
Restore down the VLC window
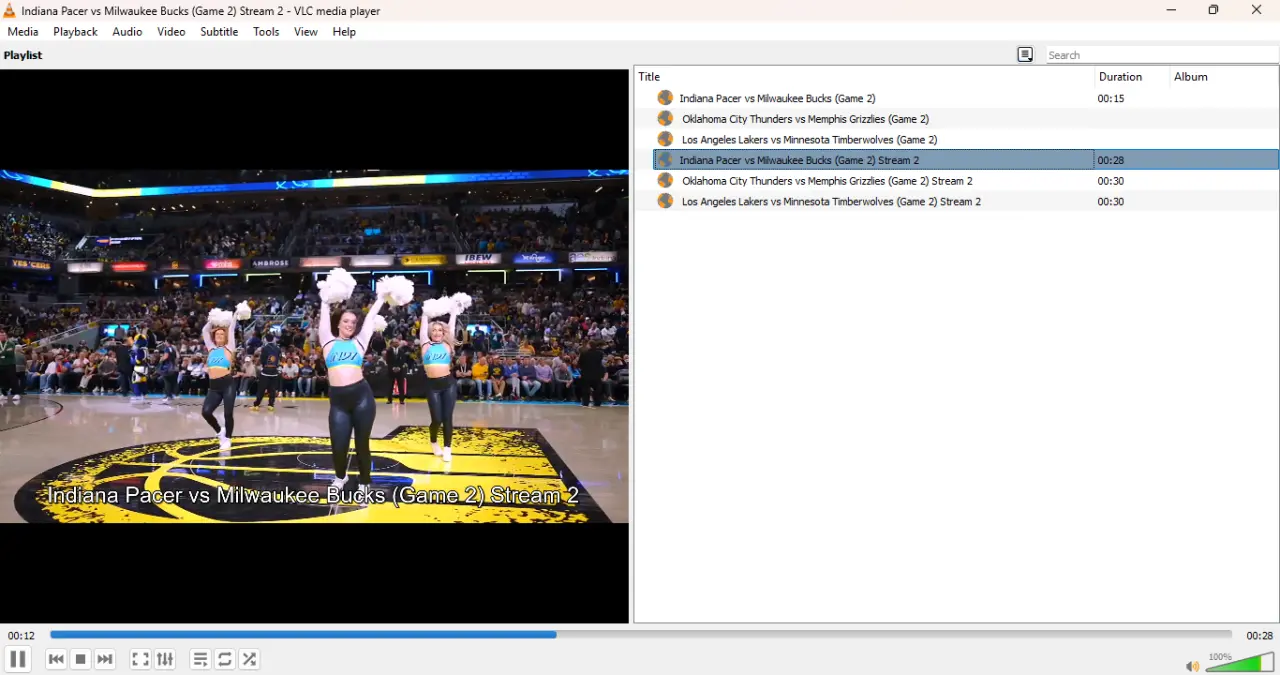[x=1213, y=10]
